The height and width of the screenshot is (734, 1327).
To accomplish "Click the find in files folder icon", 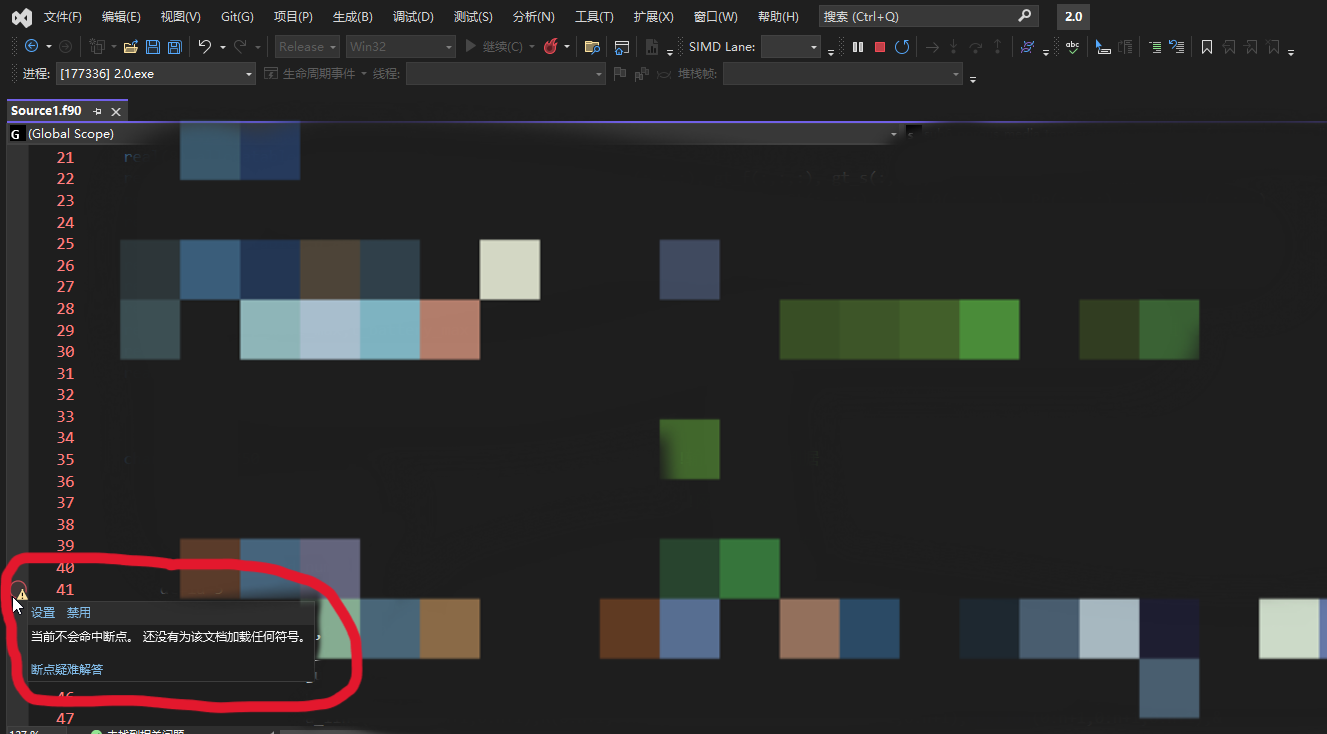I will [x=592, y=46].
